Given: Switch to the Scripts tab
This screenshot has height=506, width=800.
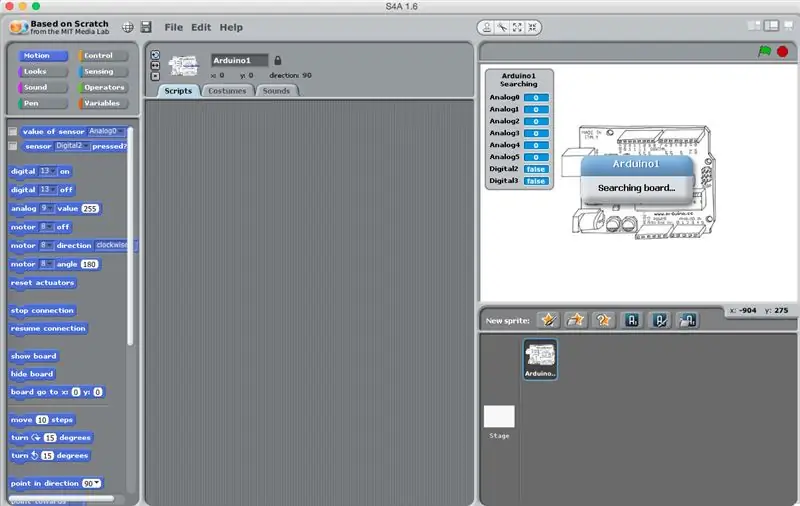Looking at the screenshot, I should pos(178,91).
